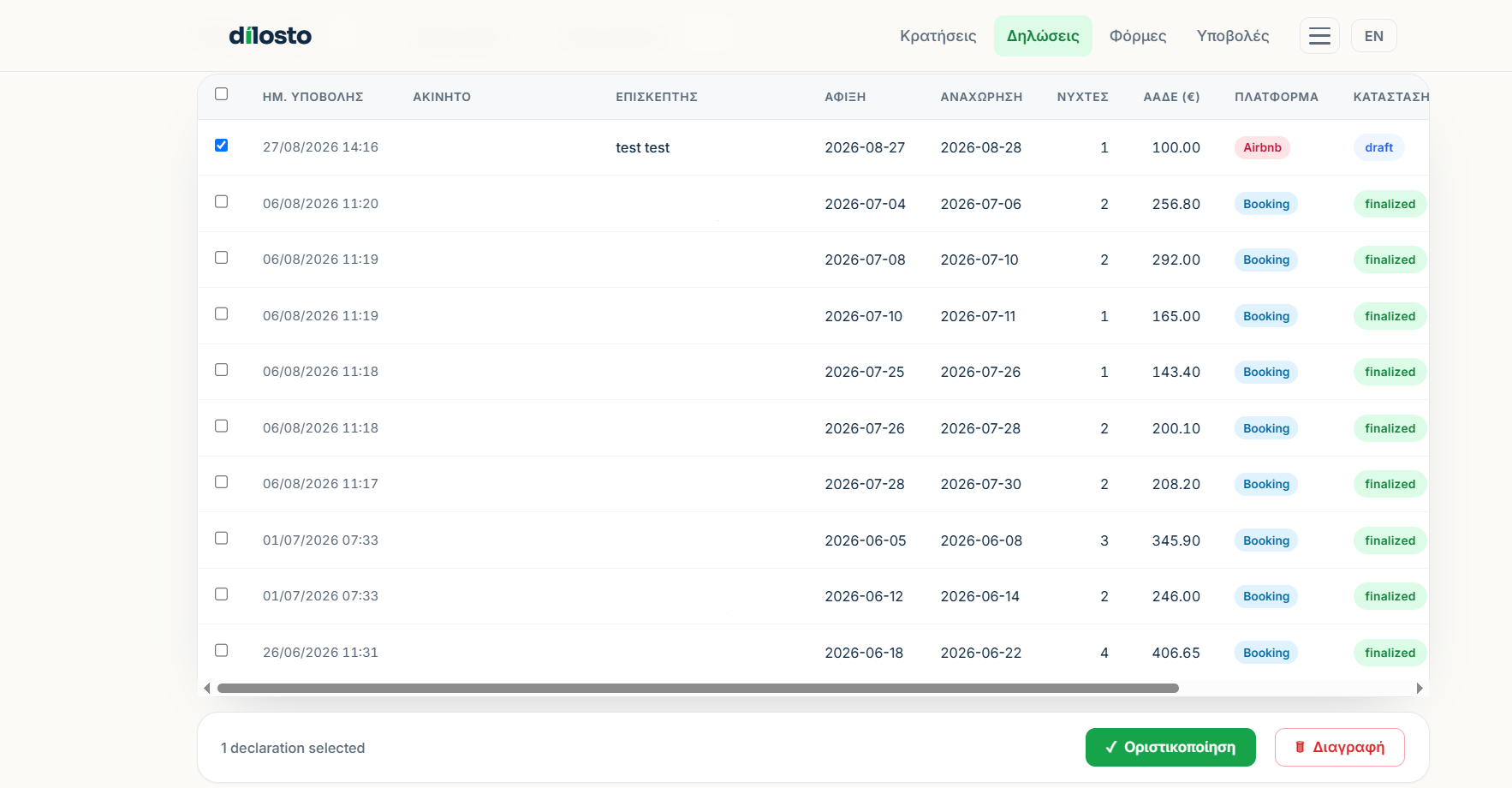Check the 26/06/2026 11:31 row checkbox
1512x788 pixels.
point(221,650)
